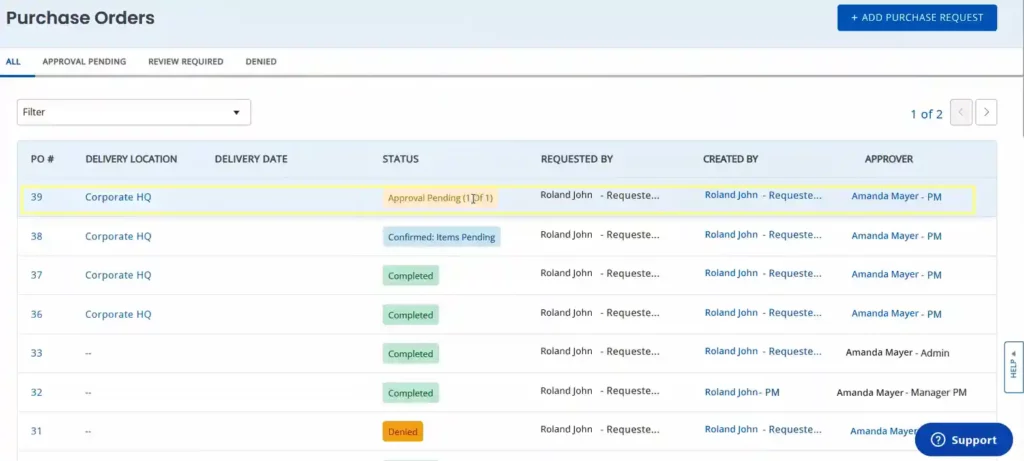Viewport: 1024px width, 461px height.
Task: Click the previous page arrow
Action: point(961,113)
